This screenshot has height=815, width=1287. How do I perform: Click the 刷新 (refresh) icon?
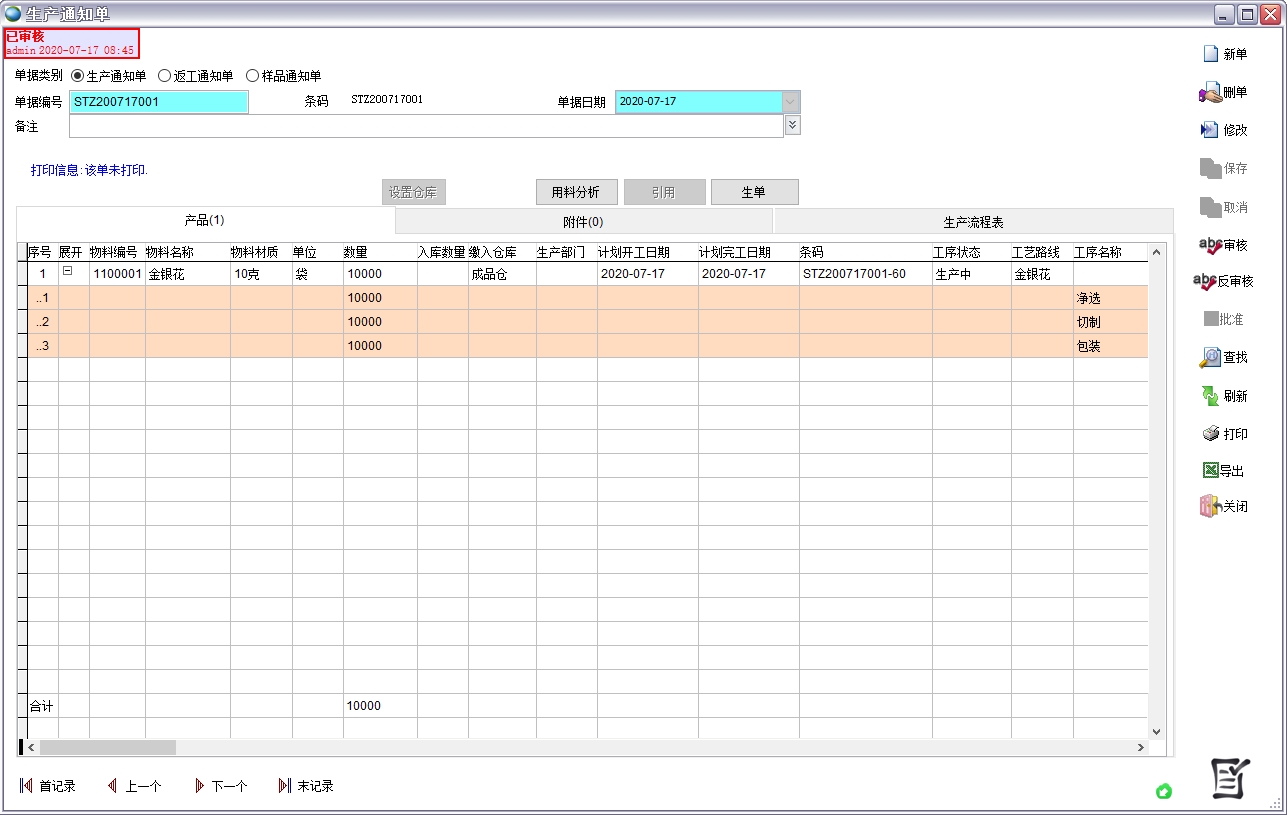click(1211, 396)
